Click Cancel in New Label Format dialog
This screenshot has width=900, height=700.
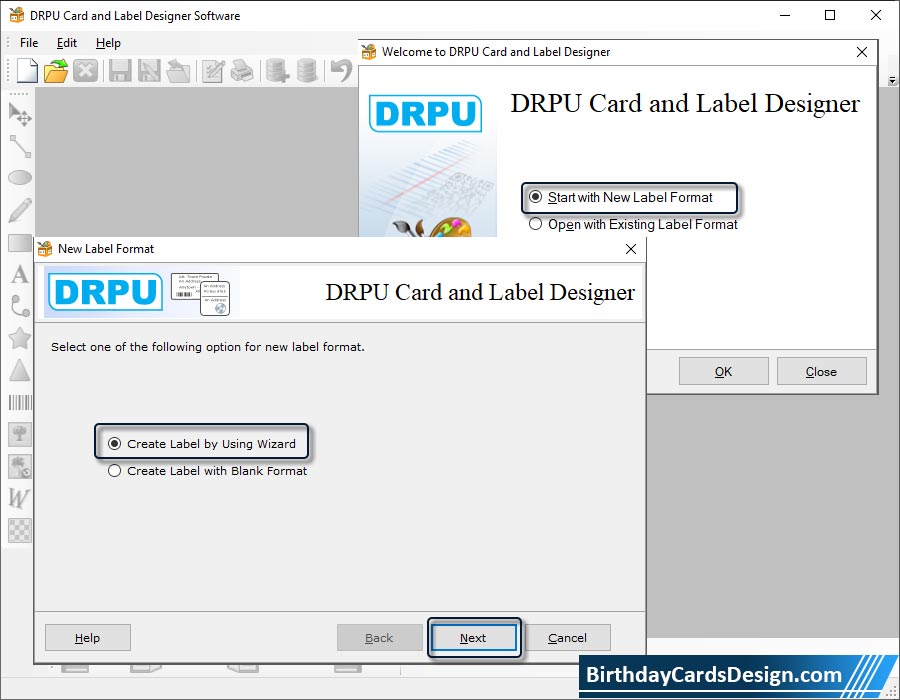pyautogui.click(x=568, y=637)
